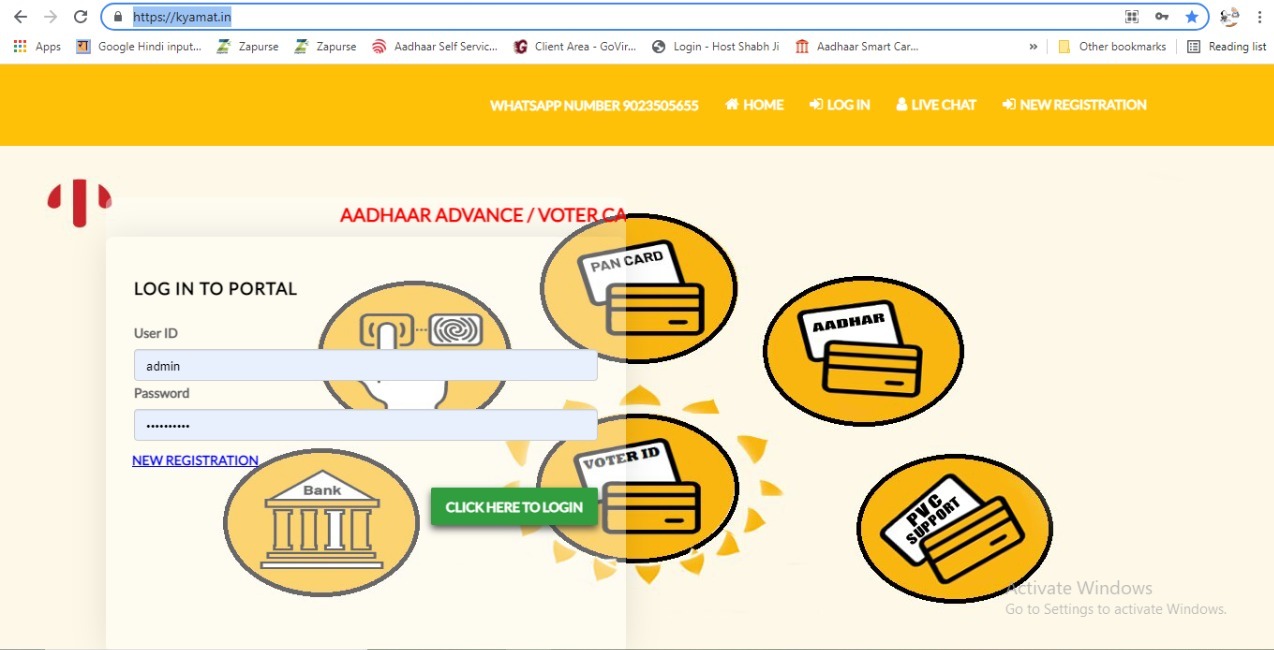Viewport: 1274px width, 650px height.
Task: Expand hidden bookmarks with the double chevron
Action: (x=1033, y=46)
